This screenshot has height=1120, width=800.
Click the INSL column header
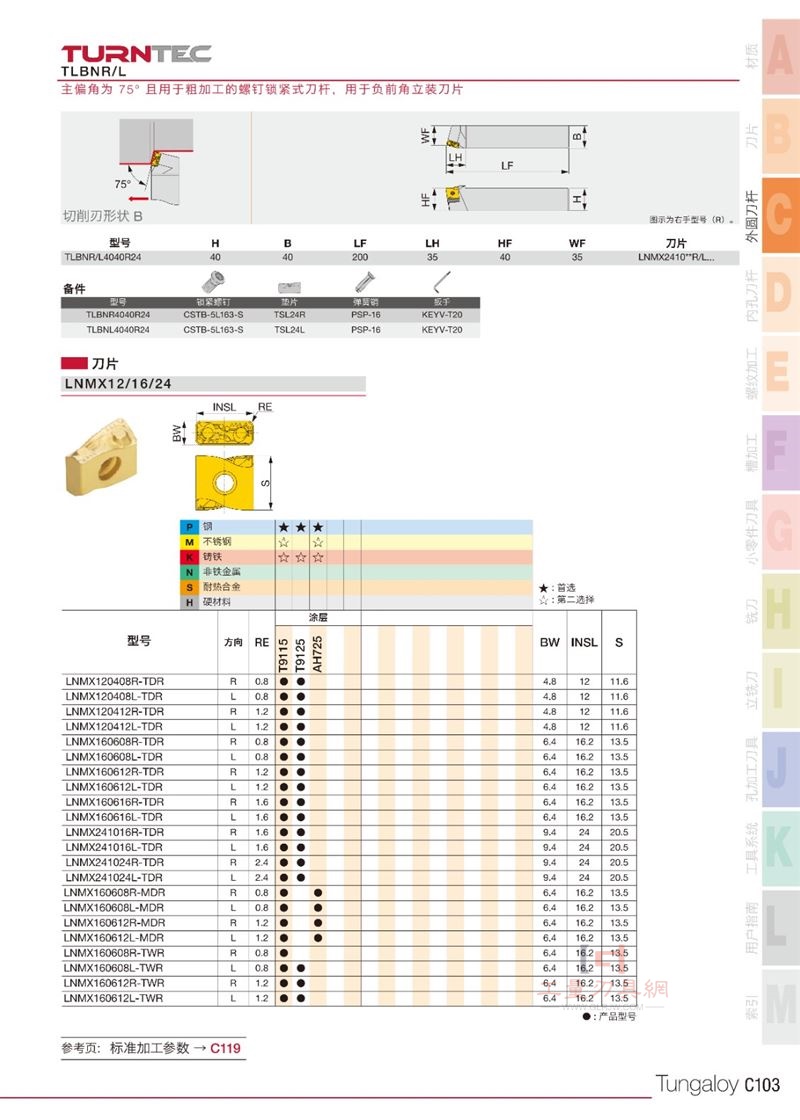584,642
